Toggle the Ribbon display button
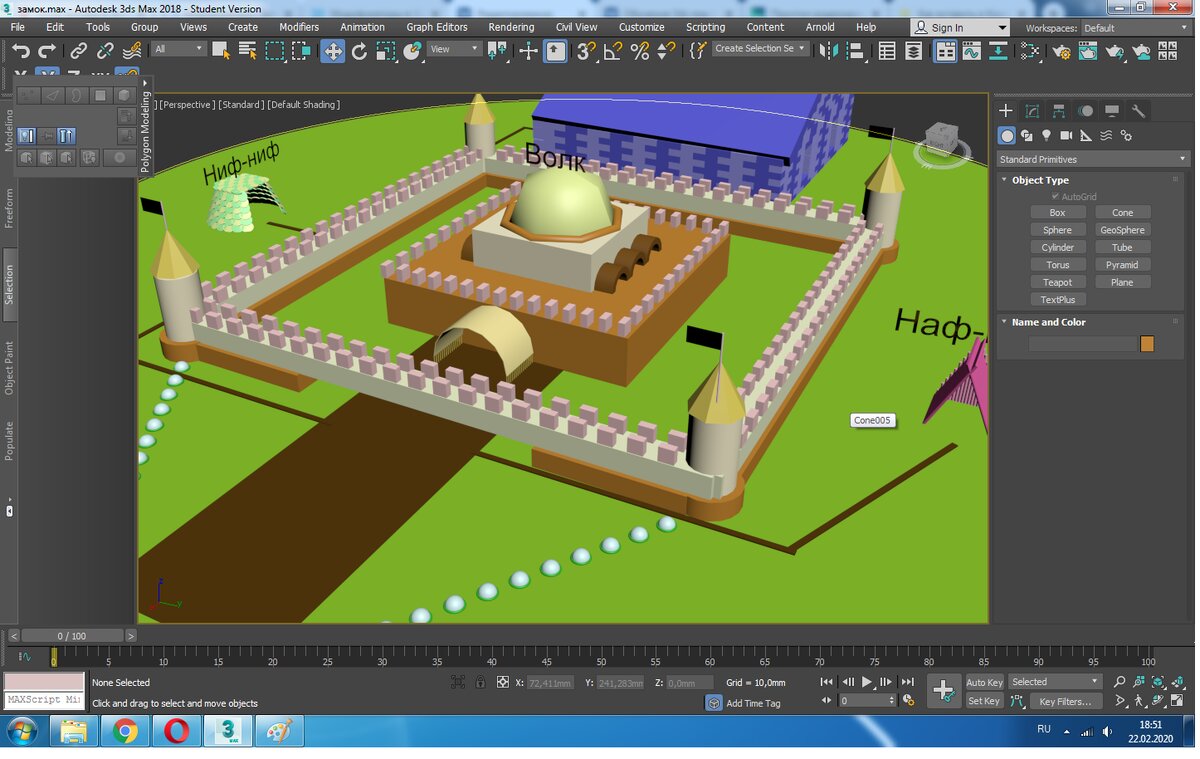 pos(945,51)
